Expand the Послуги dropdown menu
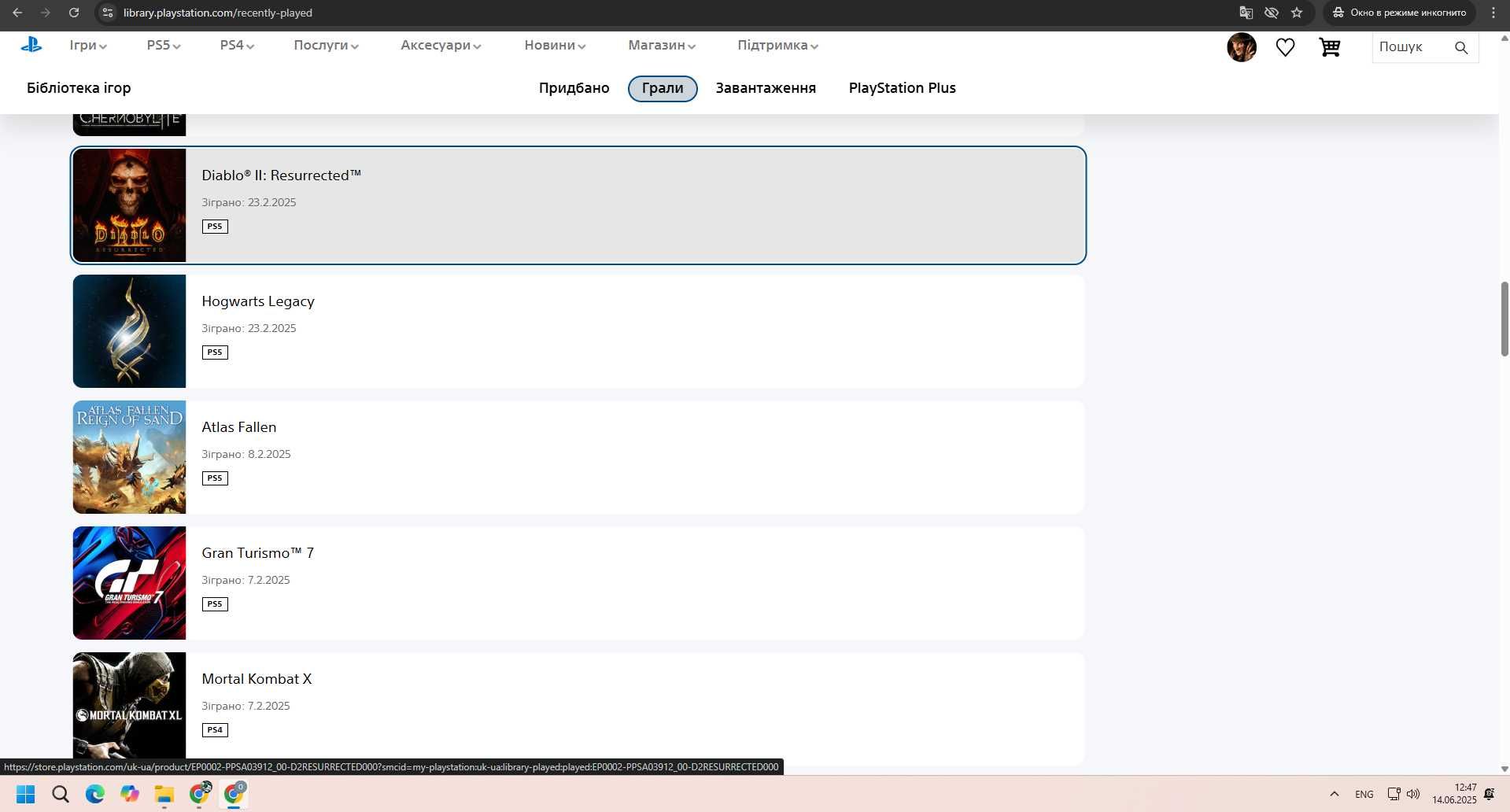The height and width of the screenshot is (812, 1510). point(326,45)
